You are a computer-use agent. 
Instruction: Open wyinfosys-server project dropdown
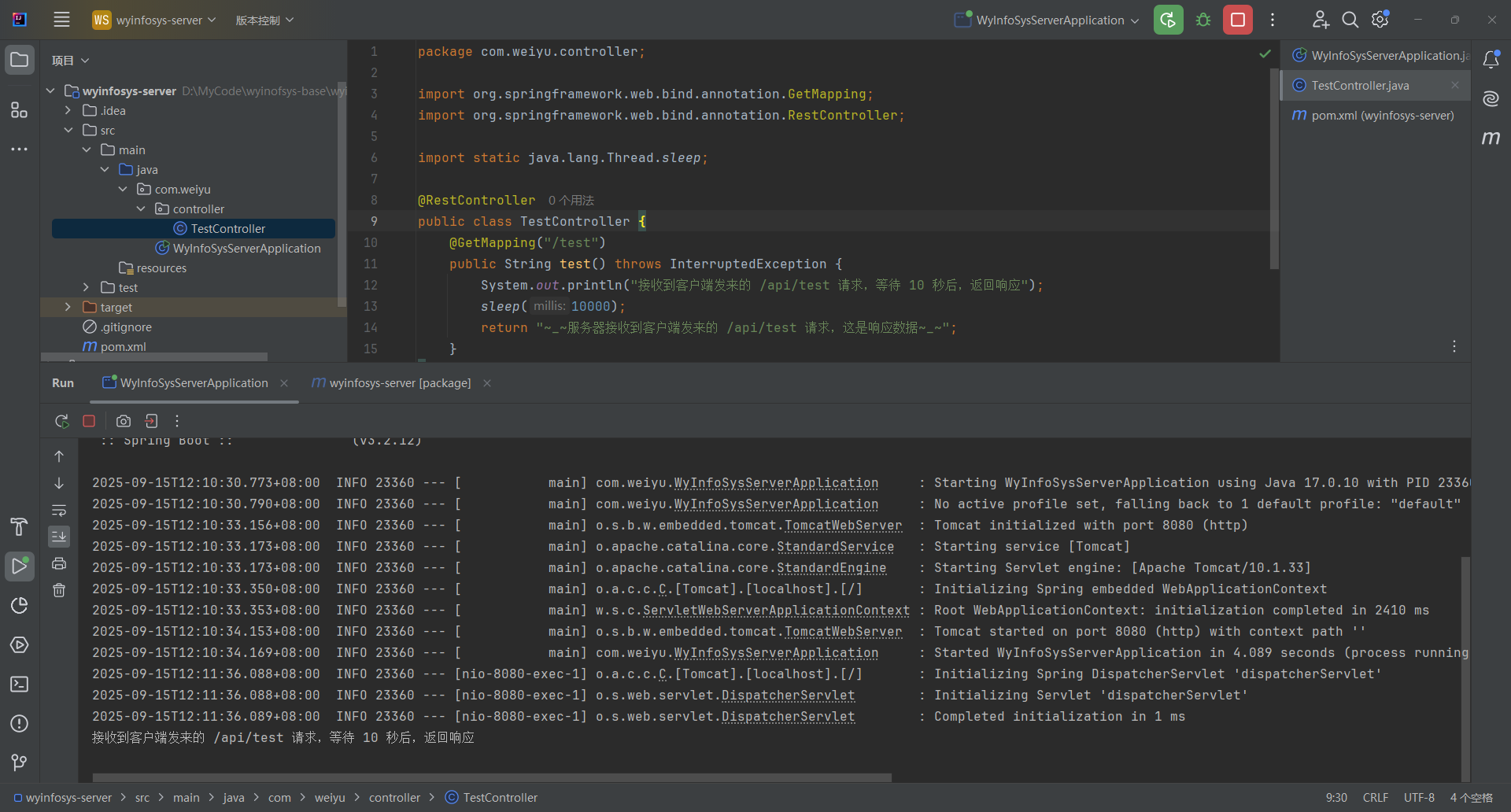(153, 20)
